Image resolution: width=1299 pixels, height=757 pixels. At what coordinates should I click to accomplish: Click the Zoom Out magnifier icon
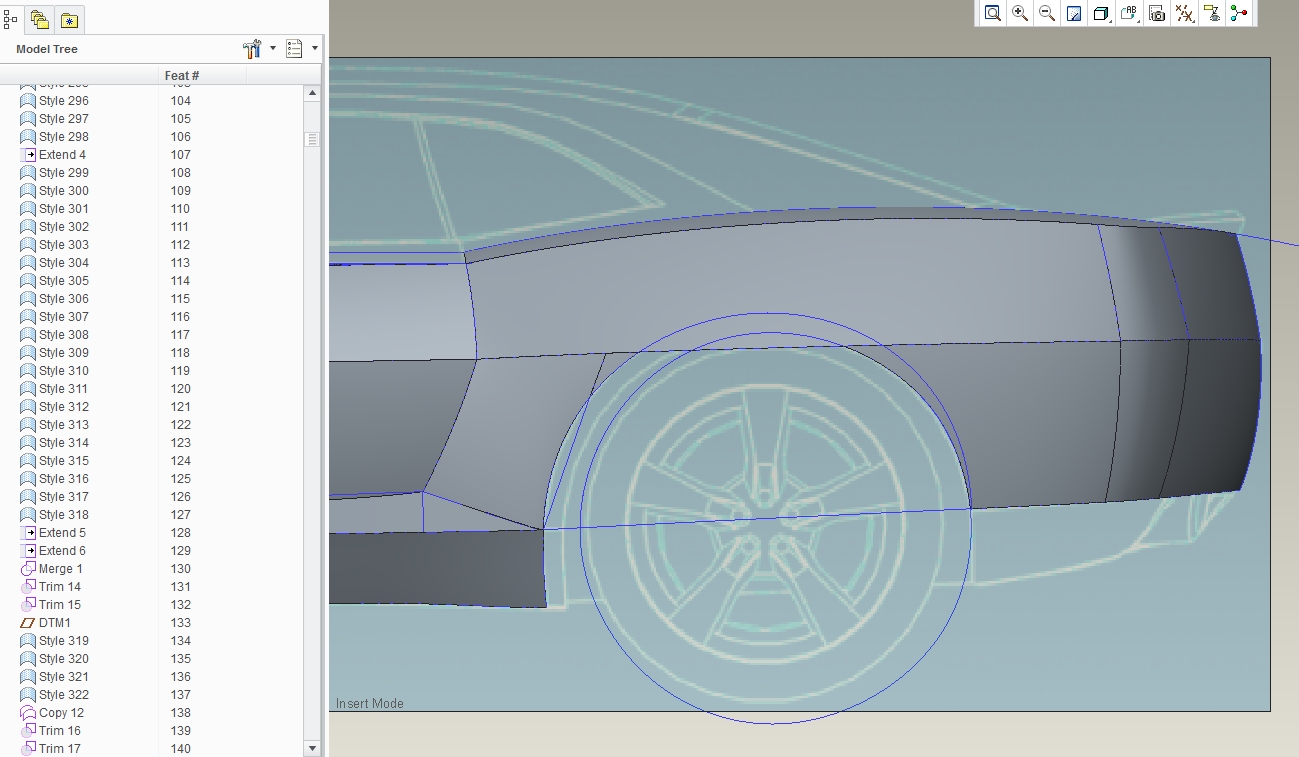pyautogui.click(x=1047, y=13)
